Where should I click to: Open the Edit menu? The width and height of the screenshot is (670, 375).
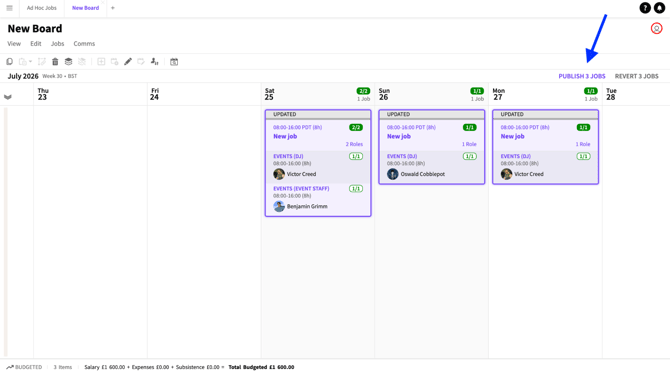point(35,44)
